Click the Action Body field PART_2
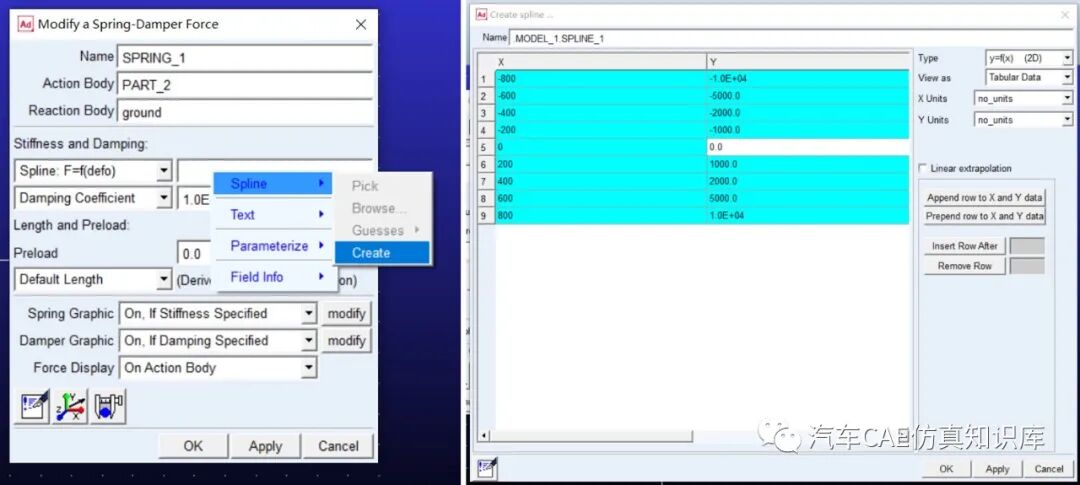 tap(245, 85)
